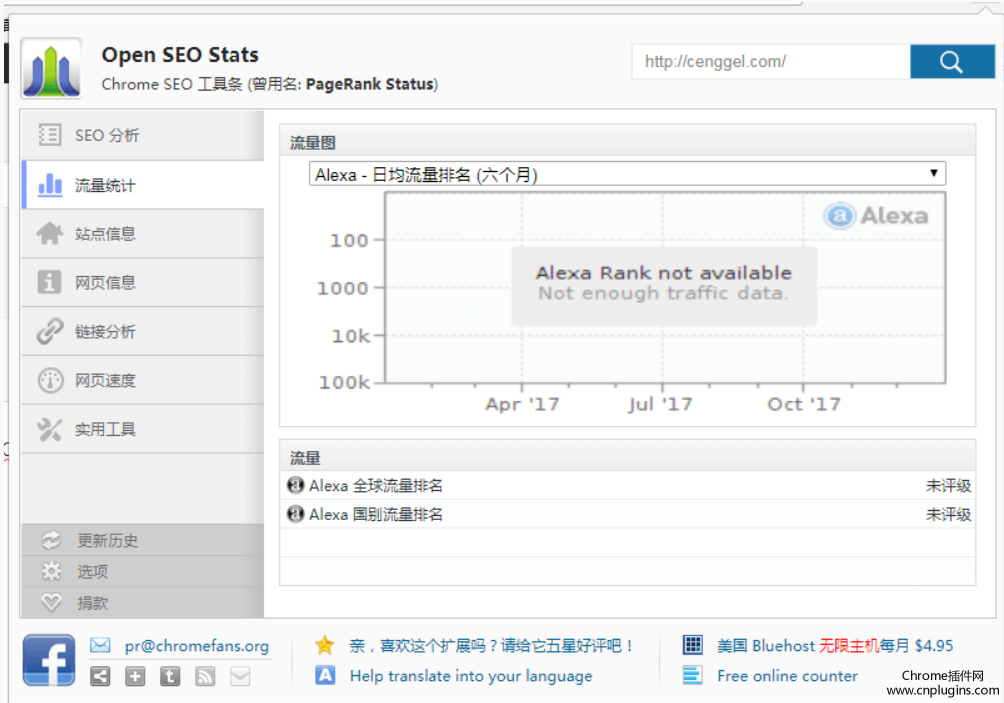
Task: Click the gold star icon
Action: click(x=325, y=645)
